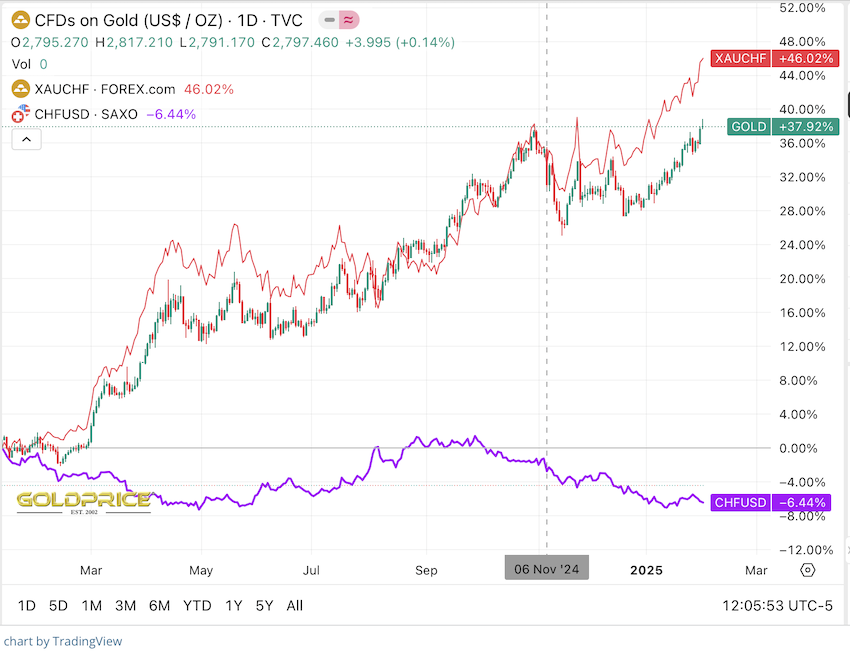Click the Vol indicator label
Screen dimensions: 850x656
coord(21,65)
